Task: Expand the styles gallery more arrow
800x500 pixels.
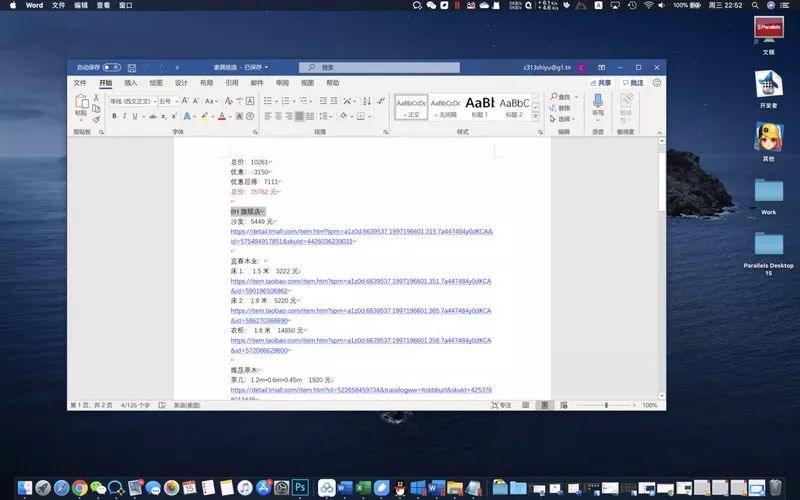Action: tap(535, 117)
